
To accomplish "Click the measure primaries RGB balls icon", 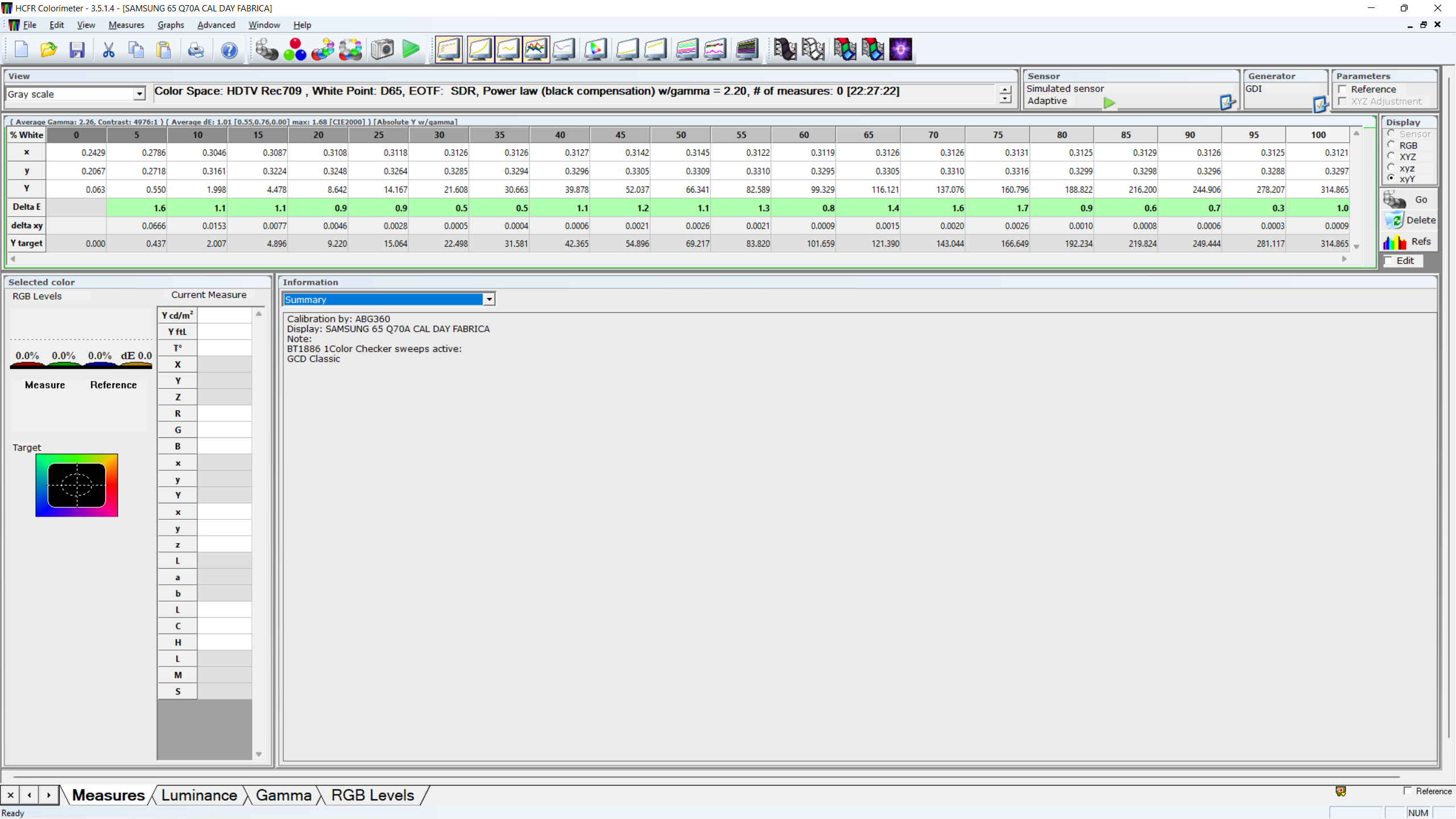I will pyautogui.click(x=295, y=49).
